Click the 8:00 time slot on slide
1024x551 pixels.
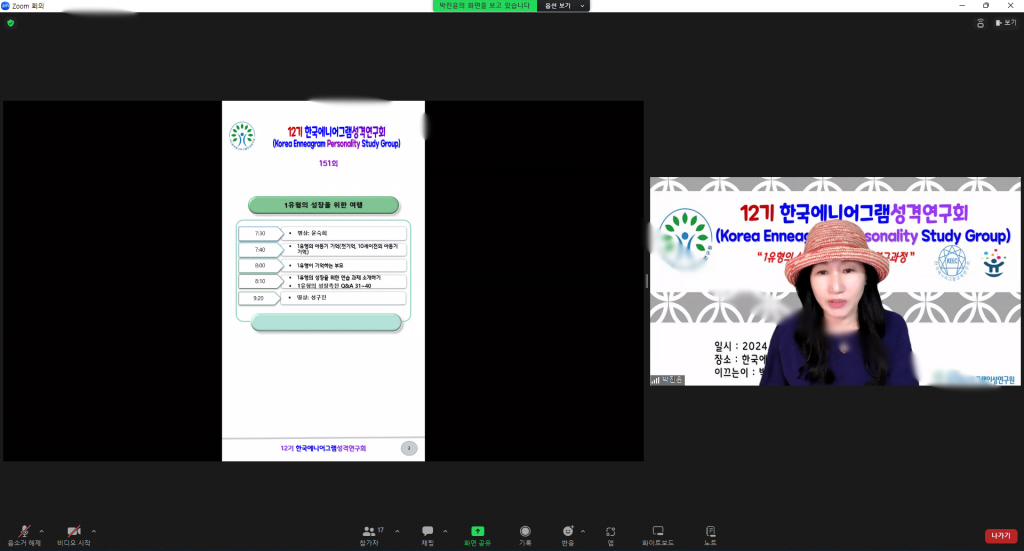pyautogui.click(x=261, y=266)
